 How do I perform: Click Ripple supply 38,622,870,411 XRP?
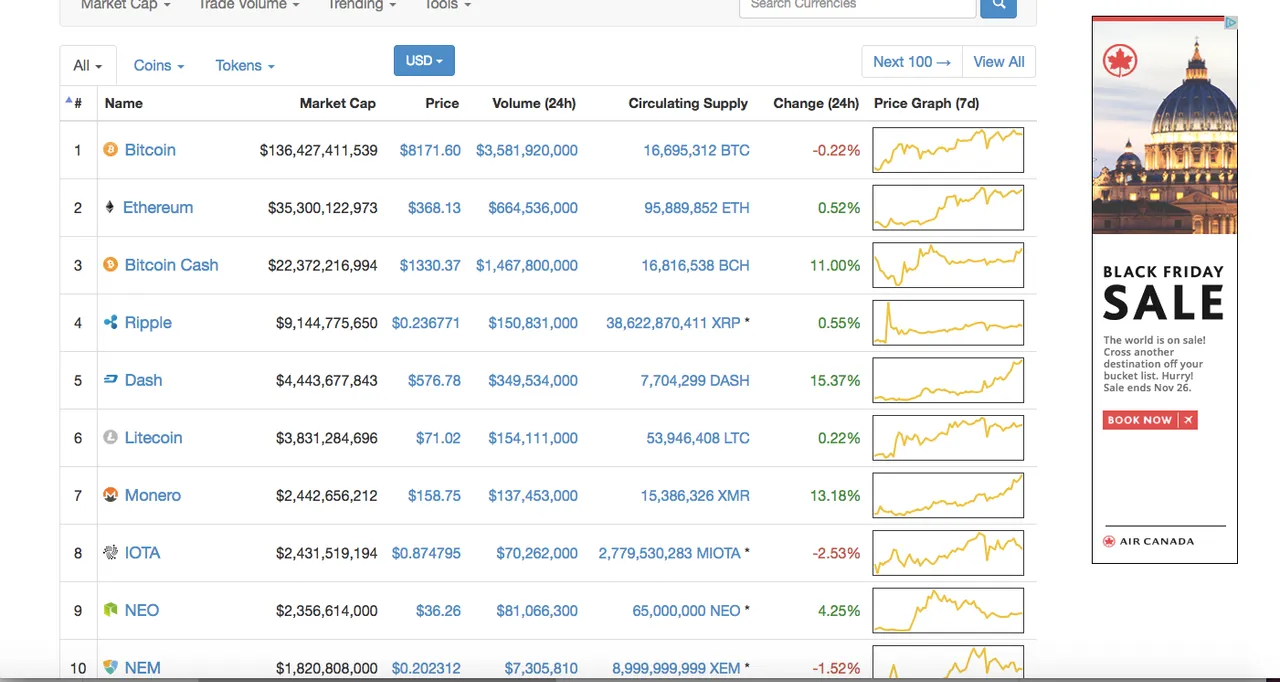click(673, 323)
